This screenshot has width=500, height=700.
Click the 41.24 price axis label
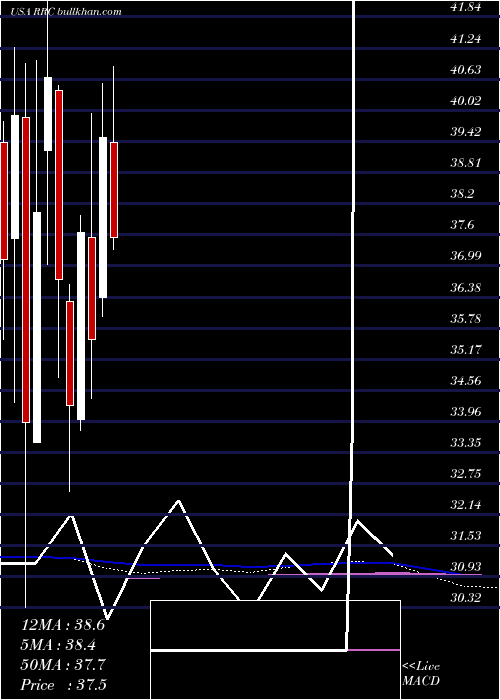click(466, 38)
